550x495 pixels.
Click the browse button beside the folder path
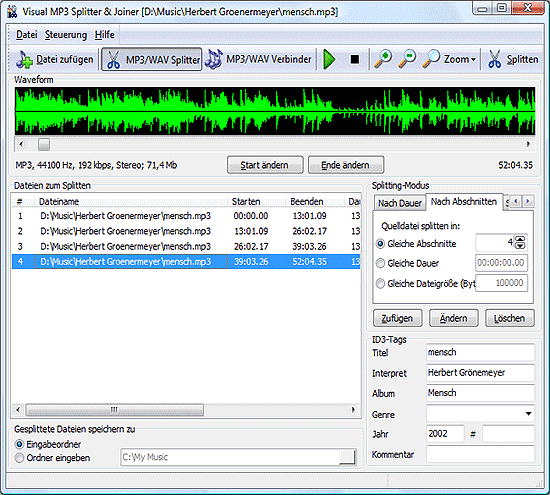[347, 457]
